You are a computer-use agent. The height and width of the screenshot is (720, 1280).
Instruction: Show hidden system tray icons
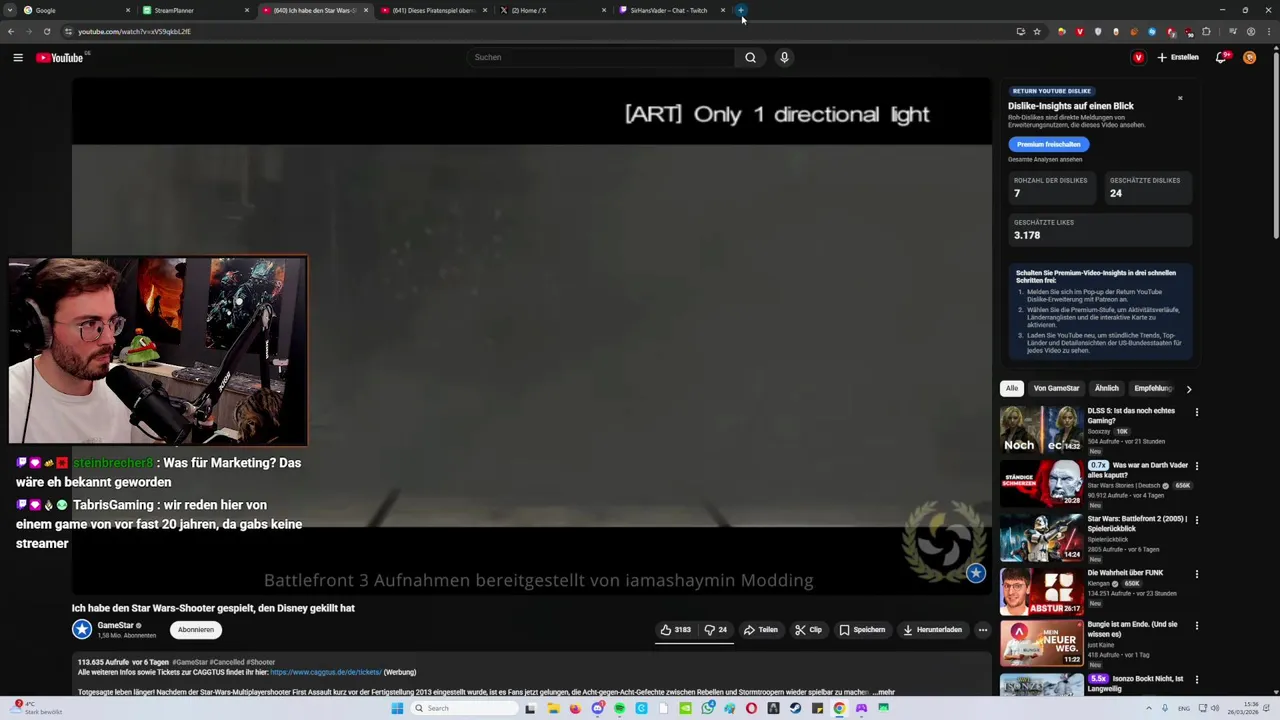click(1148, 708)
